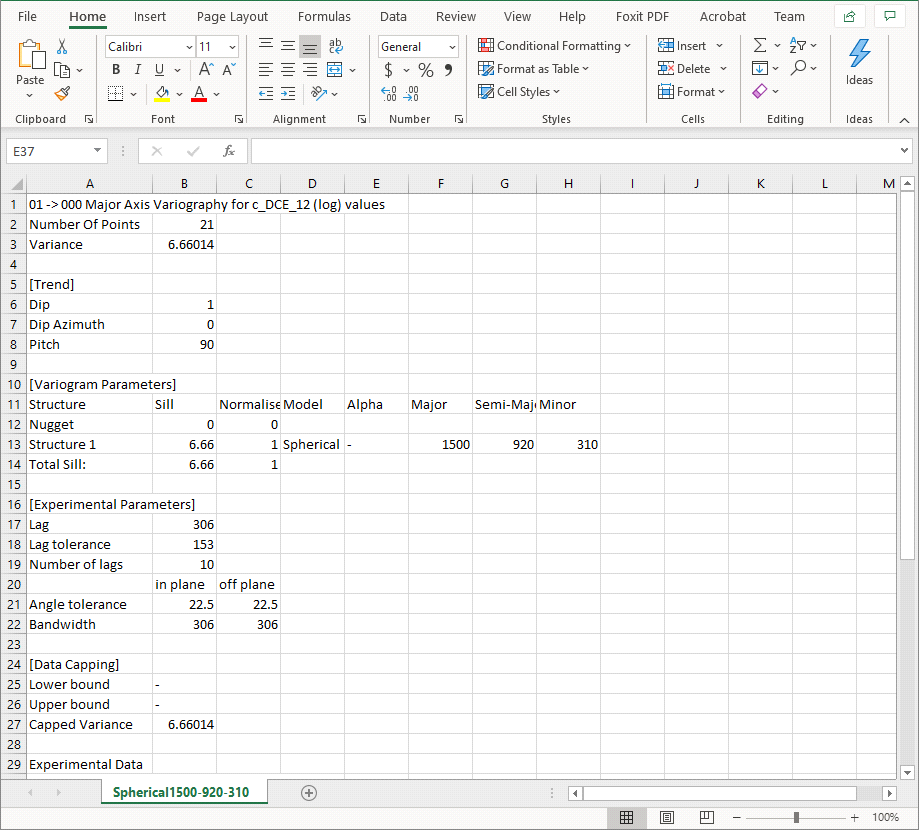The image size is (919, 830).
Task: Click the Increase Indent icon
Action: (289, 93)
